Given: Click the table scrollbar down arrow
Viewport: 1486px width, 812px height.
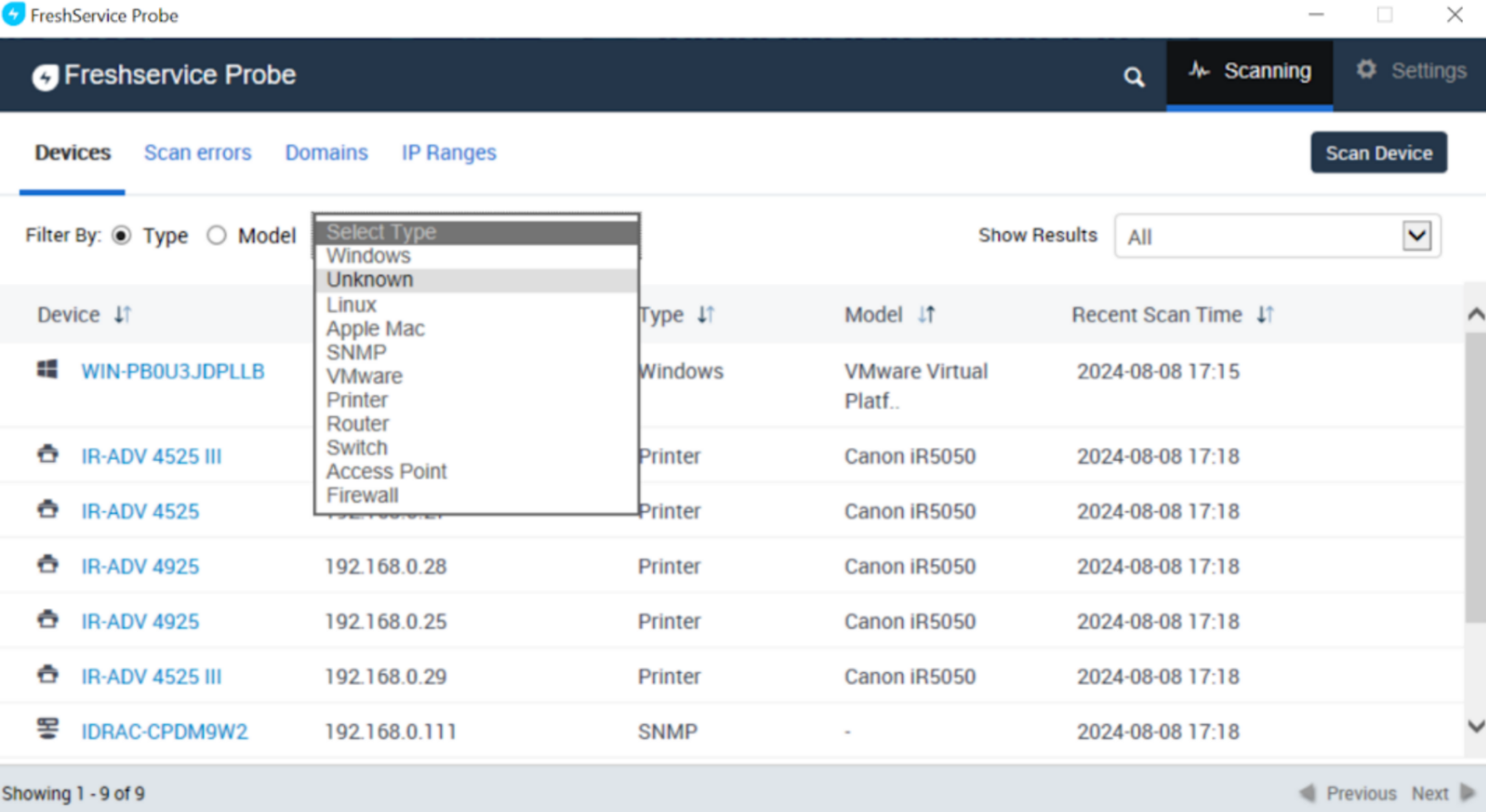Looking at the screenshot, I should (x=1475, y=726).
